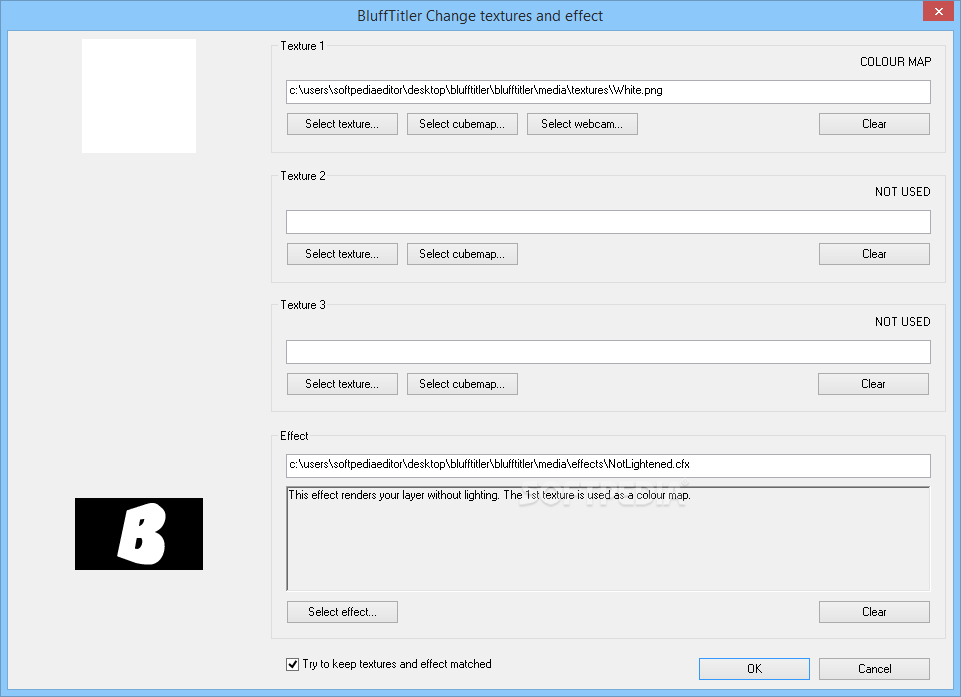This screenshot has height=697, width=961.
Task: Click the Texture 1 group label
Action: click(302, 46)
